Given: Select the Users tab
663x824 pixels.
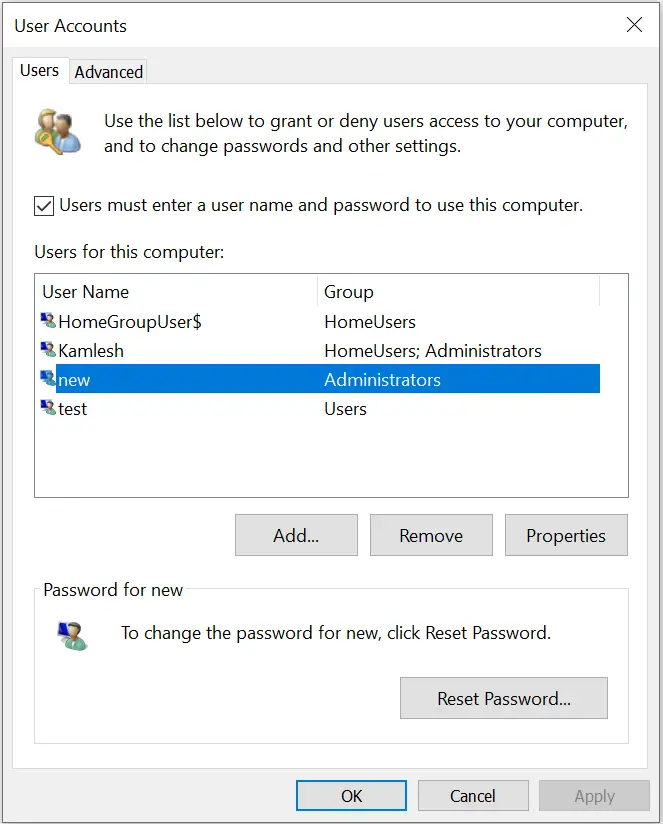Looking at the screenshot, I should [39, 70].
